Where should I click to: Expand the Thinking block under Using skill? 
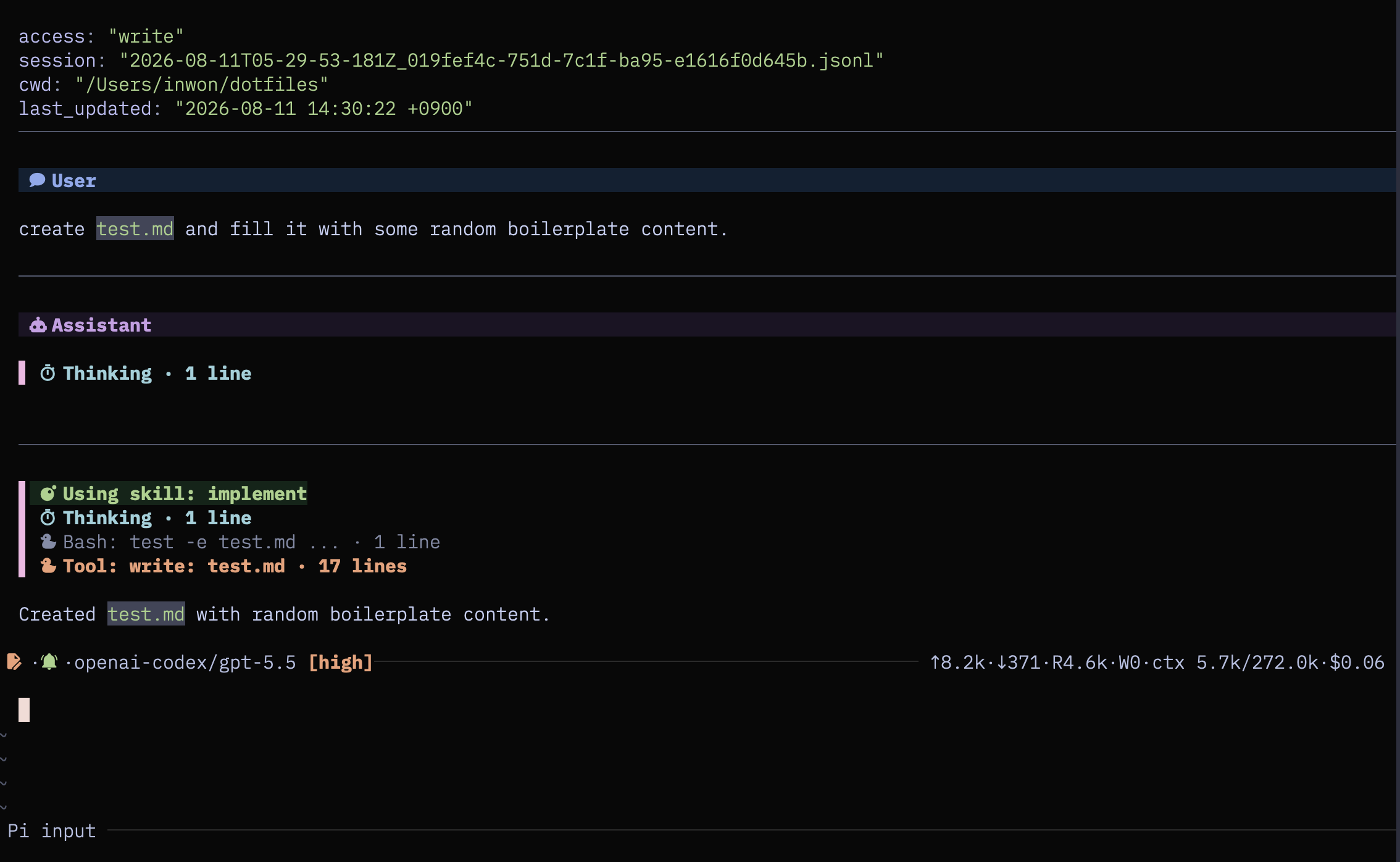click(x=157, y=517)
